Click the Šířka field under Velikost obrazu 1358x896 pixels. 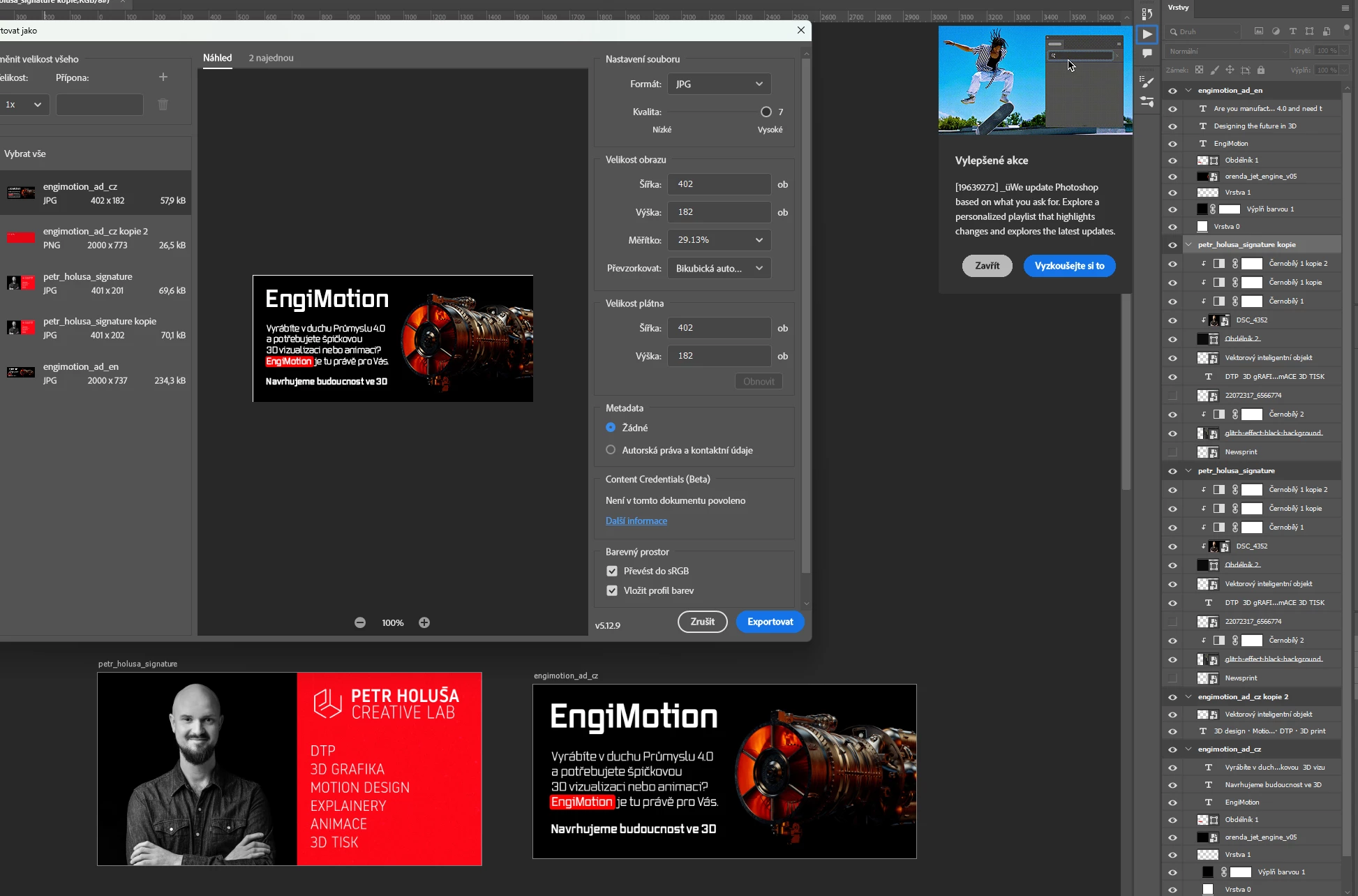tap(719, 184)
